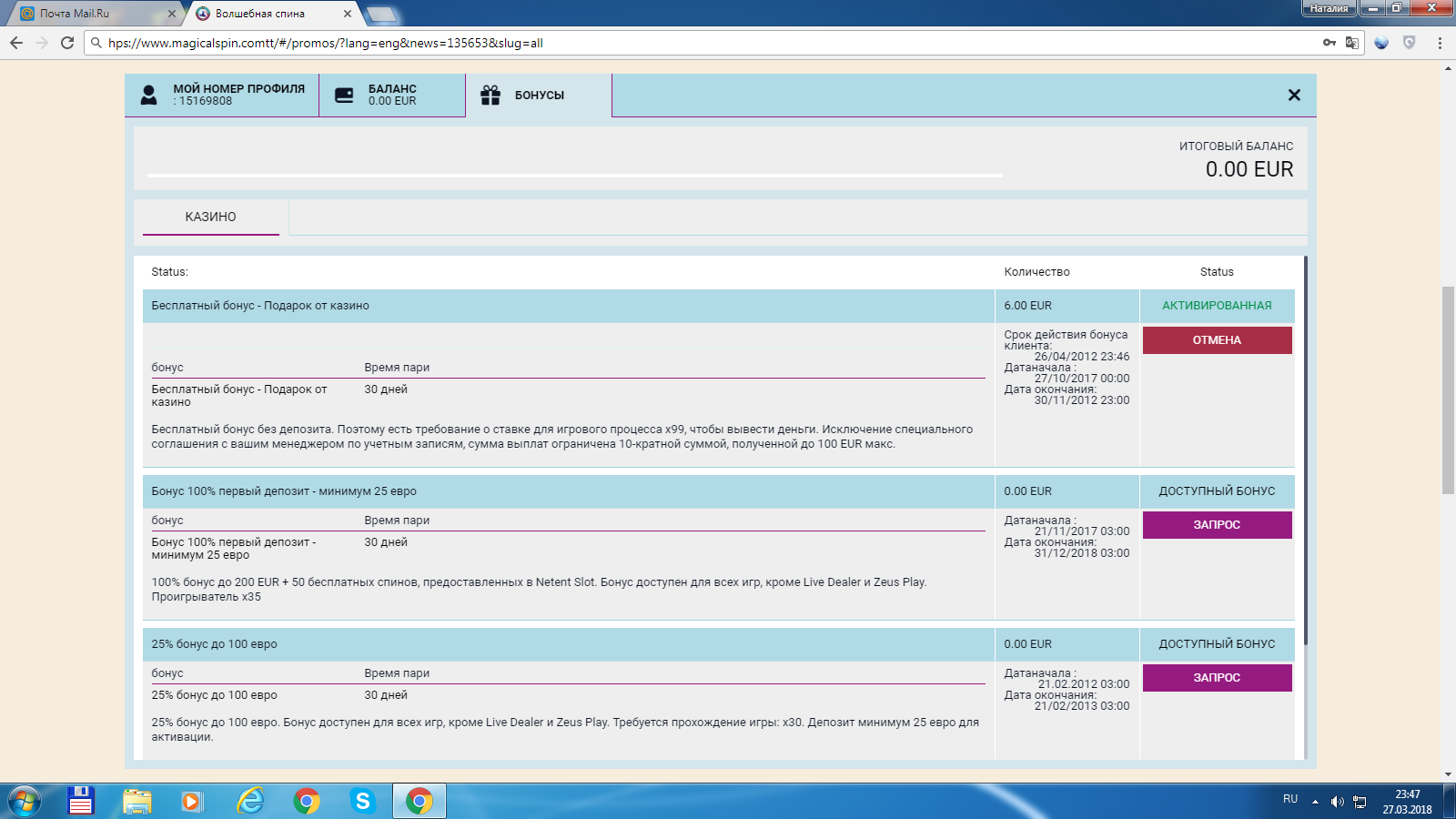Open Skype from the taskbar
This screenshot has height=819, width=1456.
363,801
